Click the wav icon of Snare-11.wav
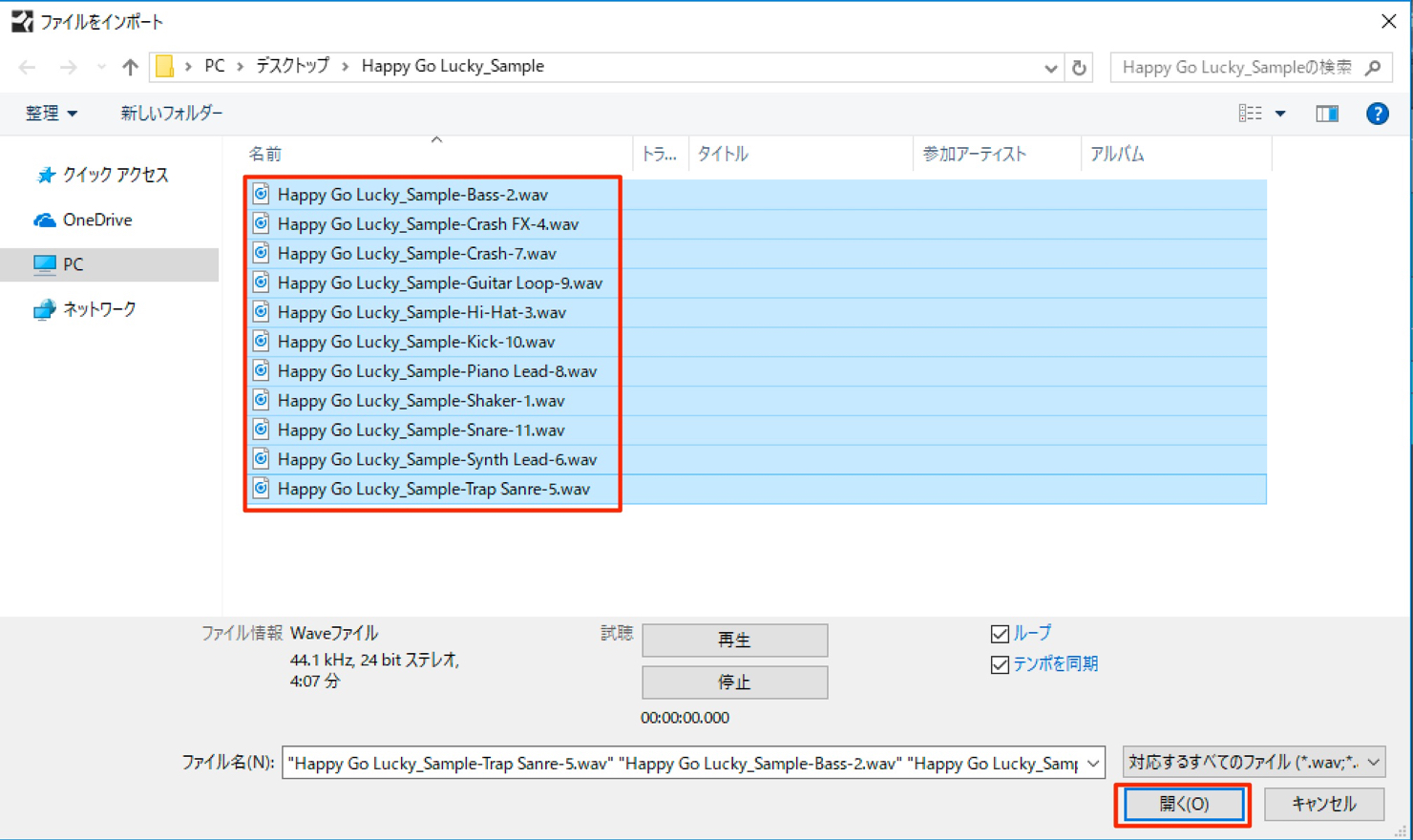Screen dimensions: 1413x840 coord(261,430)
